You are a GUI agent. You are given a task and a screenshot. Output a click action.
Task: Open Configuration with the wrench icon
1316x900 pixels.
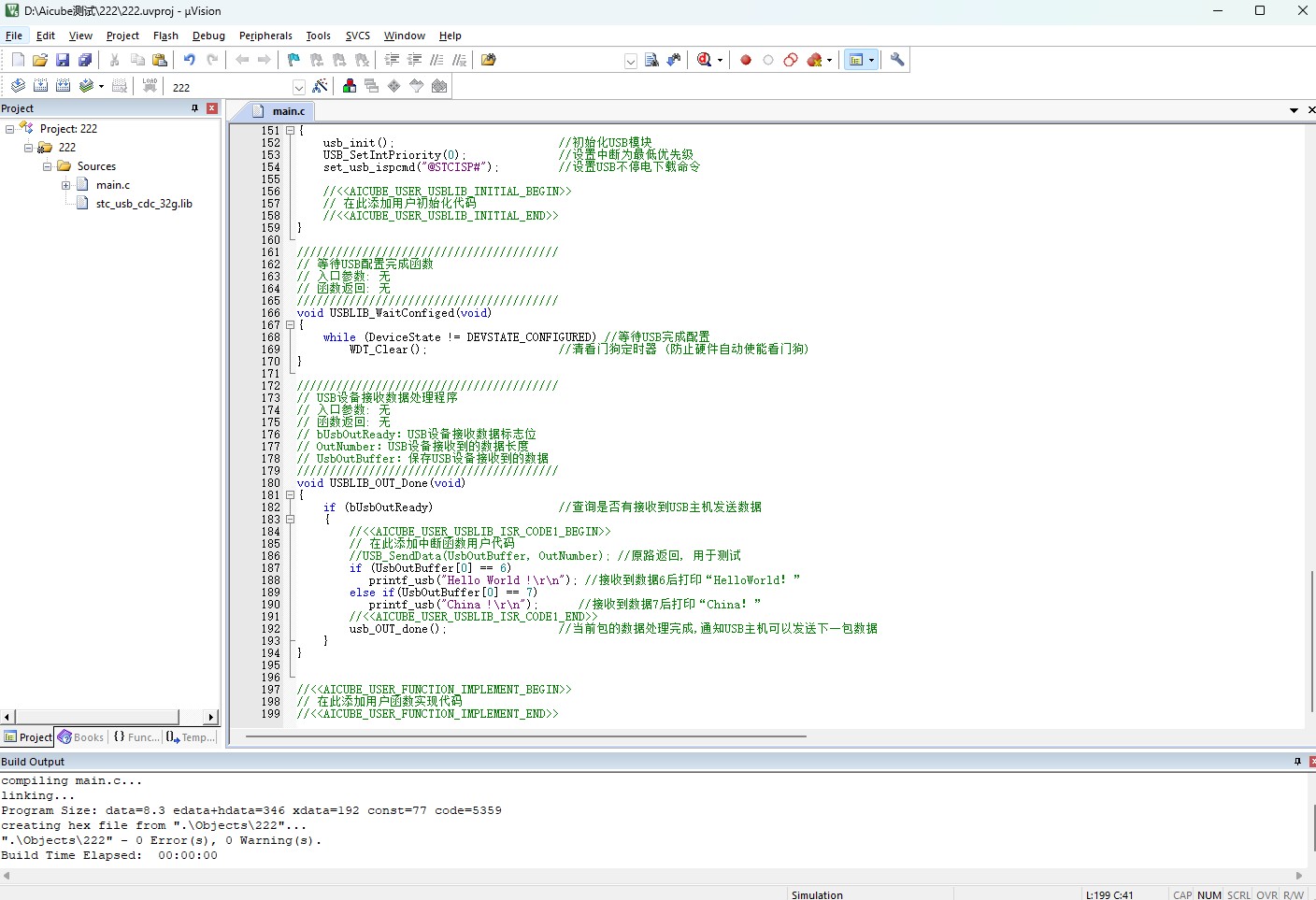[897, 60]
